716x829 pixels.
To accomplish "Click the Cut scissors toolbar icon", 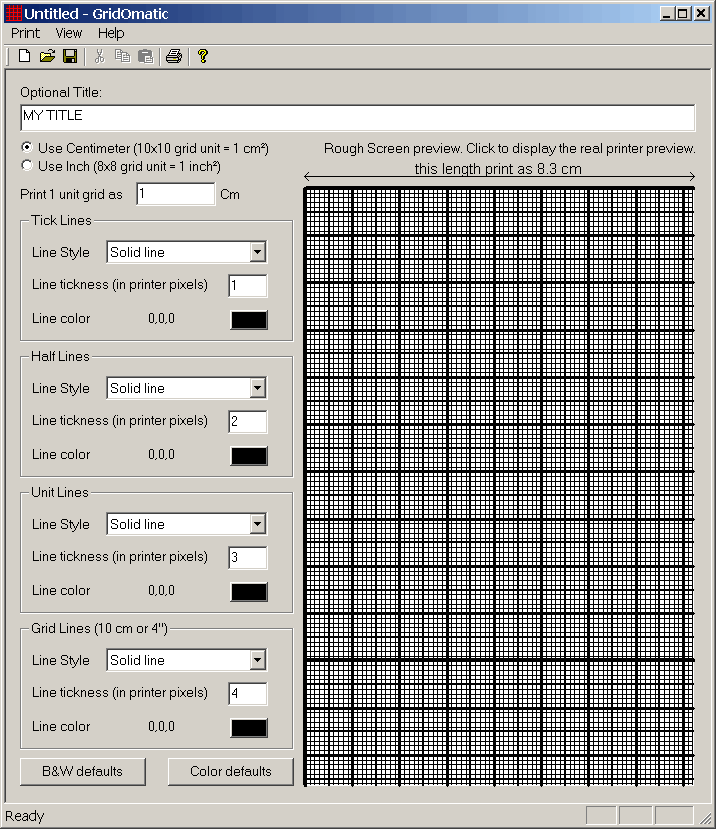I will click(x=100, y=56).
